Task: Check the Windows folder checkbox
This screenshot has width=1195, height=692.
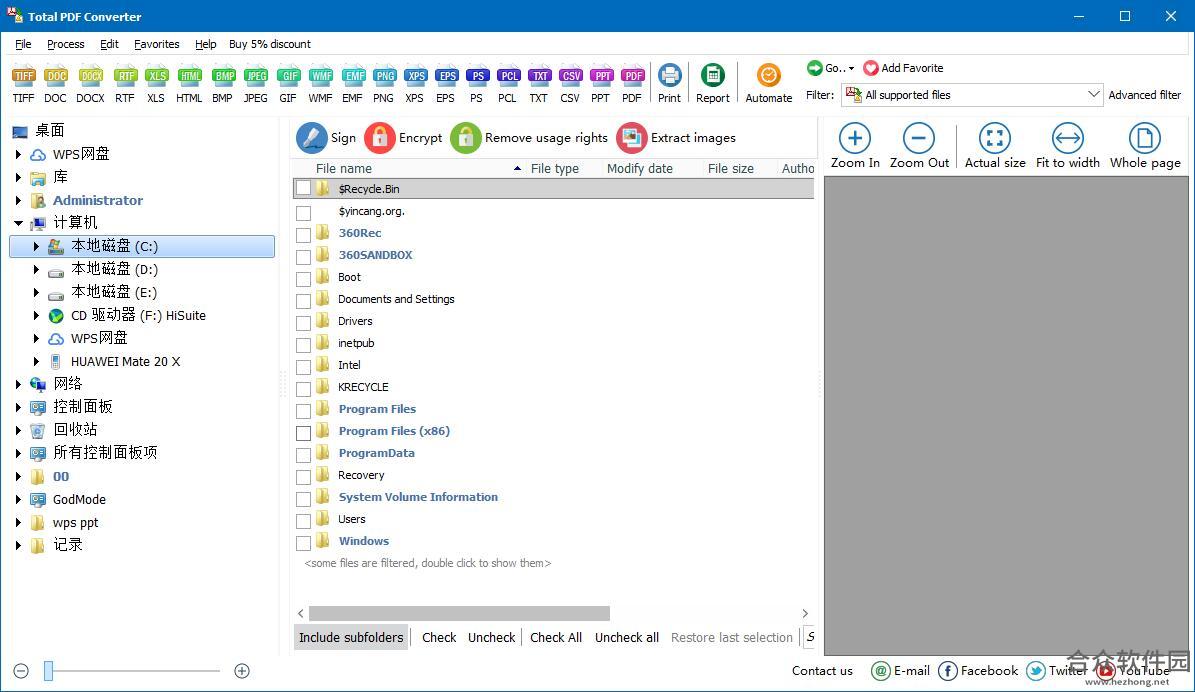Action: [303, 543]
